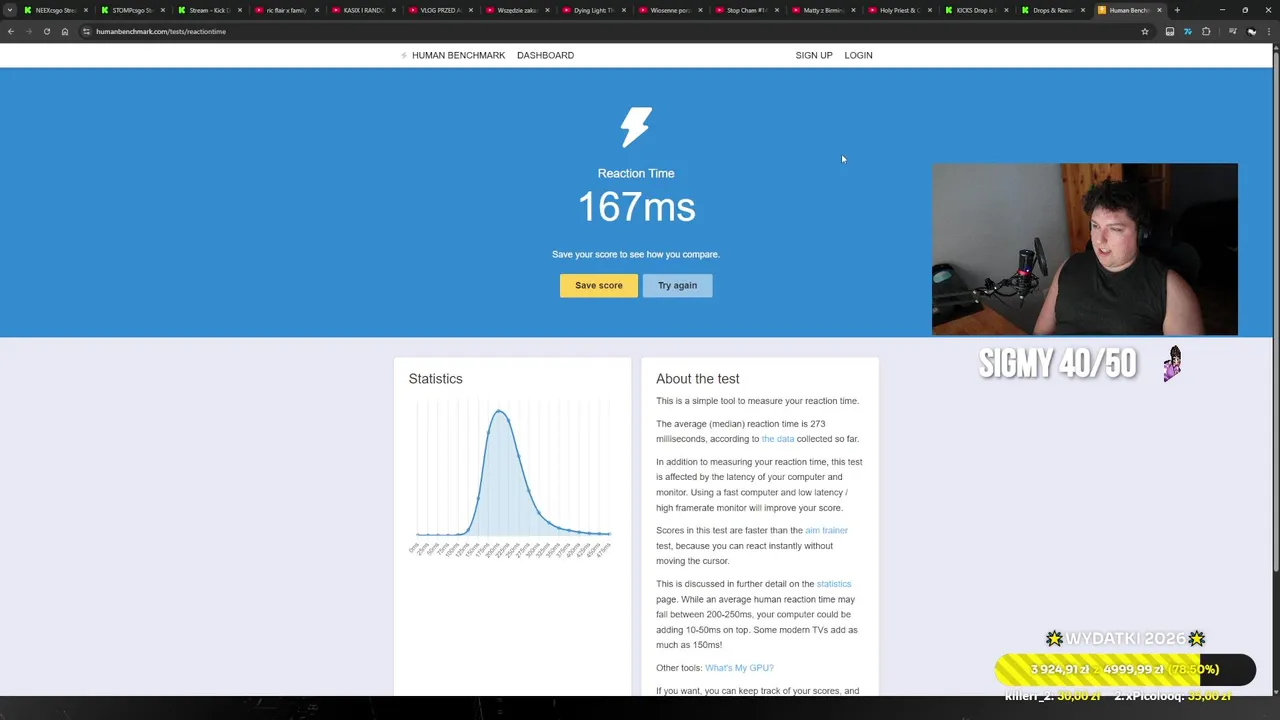Switch to Wszędzie zakaz tab

click(x=516, y=10)
